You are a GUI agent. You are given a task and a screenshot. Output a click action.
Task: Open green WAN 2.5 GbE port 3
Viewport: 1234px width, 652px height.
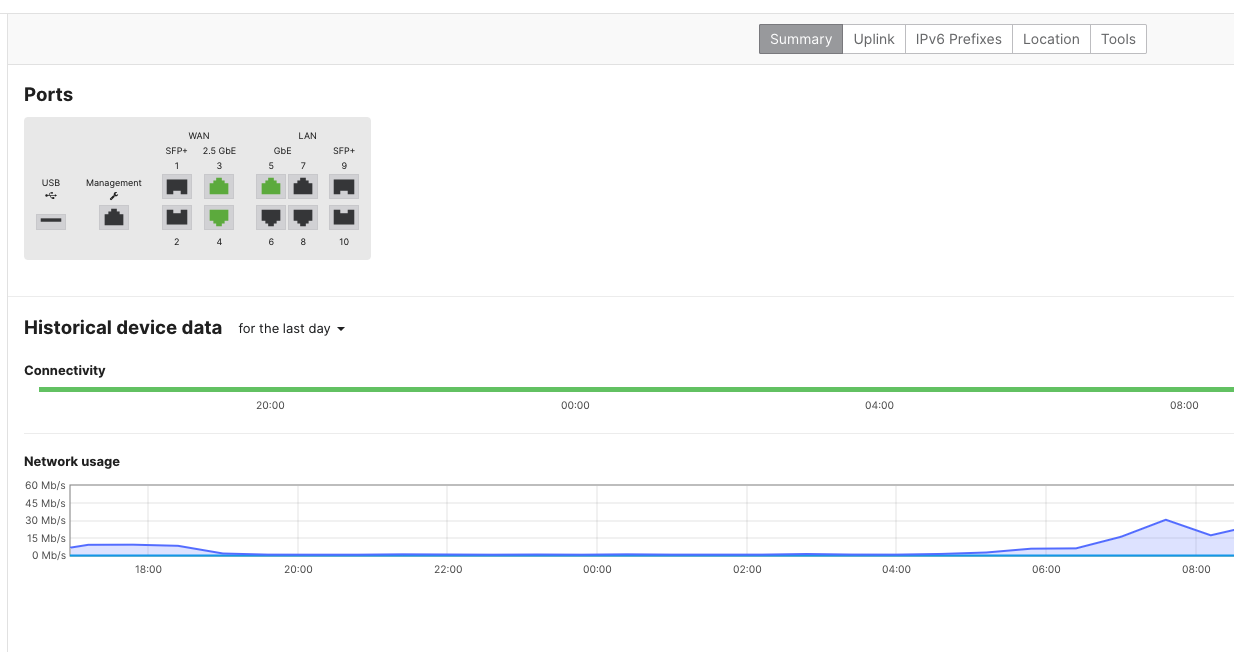tap(219, 186)
